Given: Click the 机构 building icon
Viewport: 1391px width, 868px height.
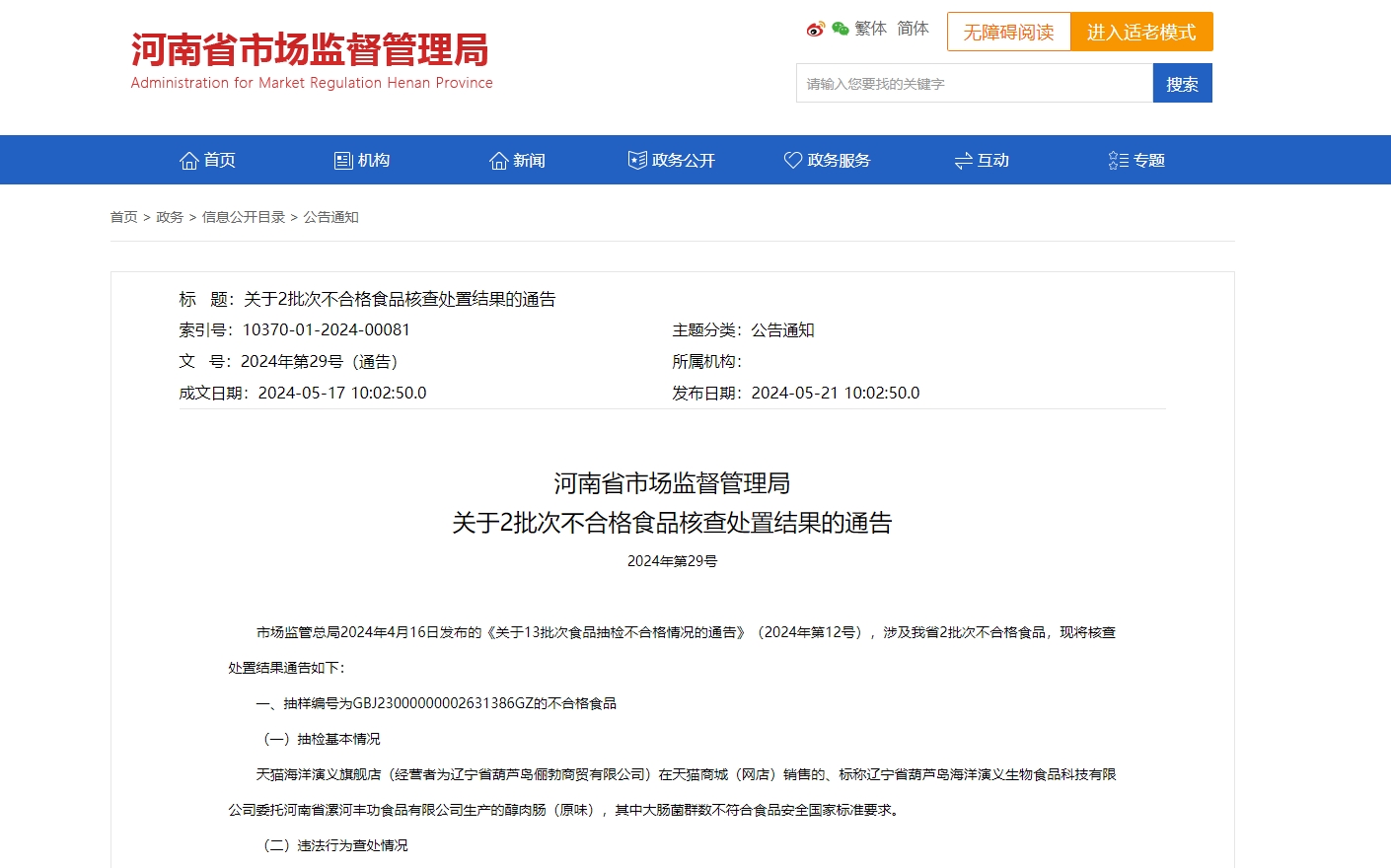Looking at the screenshot, I should [x=343, y=161].
